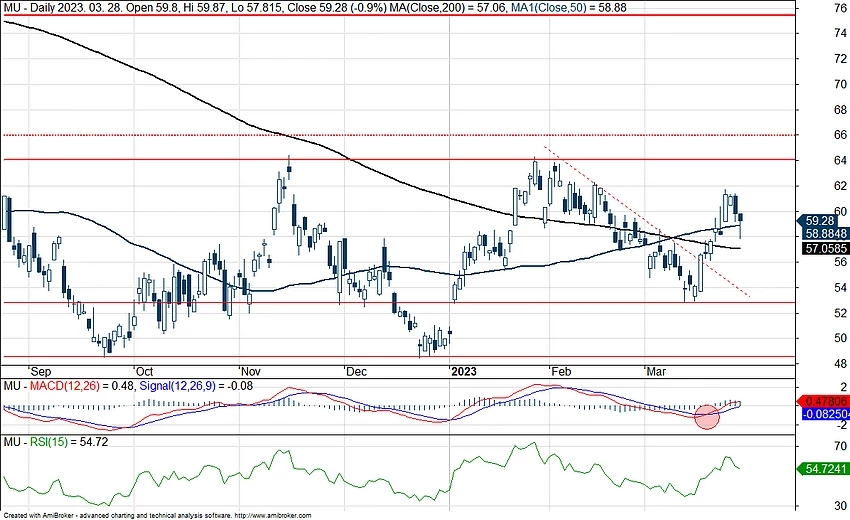Click the 64 price axis label
This screenshot has width=850, height=520.
841,161
